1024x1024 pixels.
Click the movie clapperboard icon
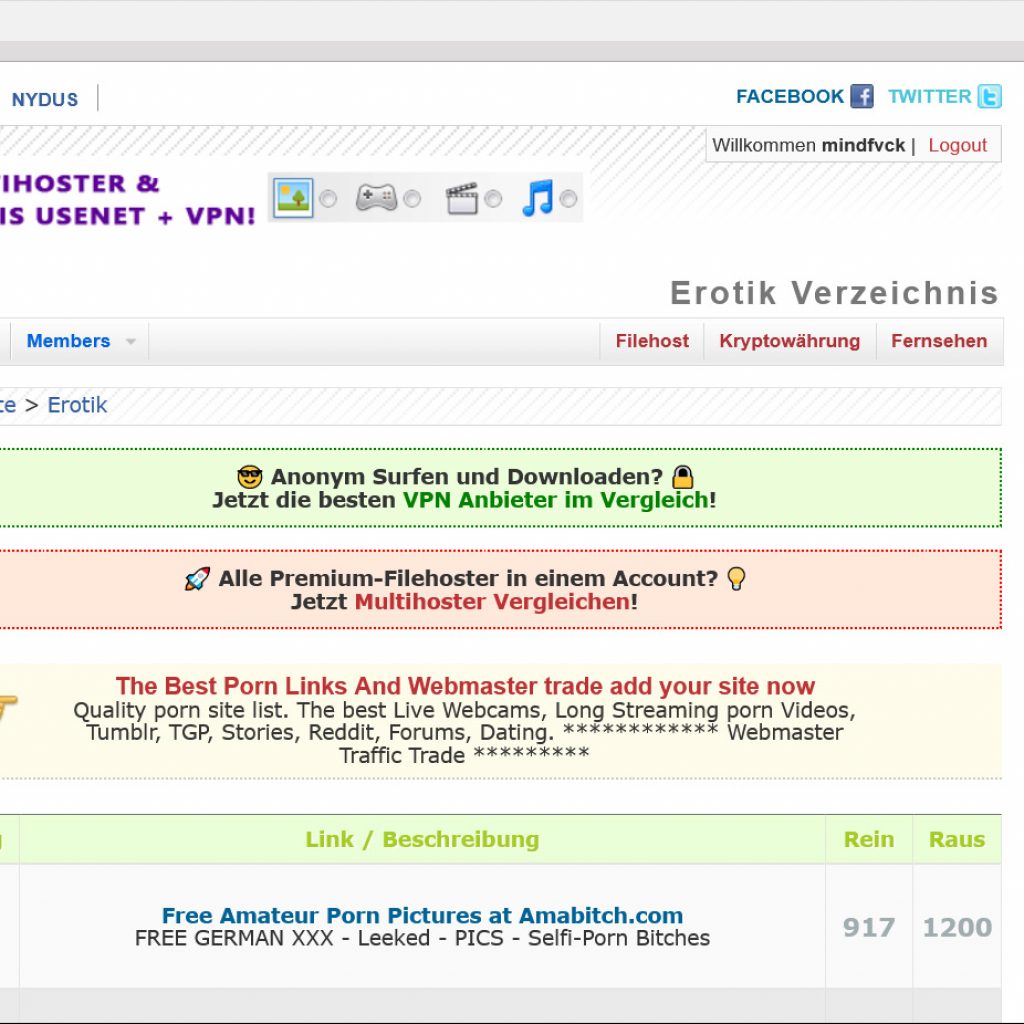pos(461,198)
